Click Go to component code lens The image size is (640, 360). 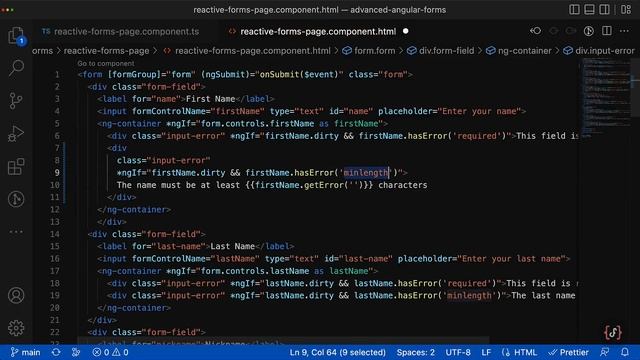106,63
